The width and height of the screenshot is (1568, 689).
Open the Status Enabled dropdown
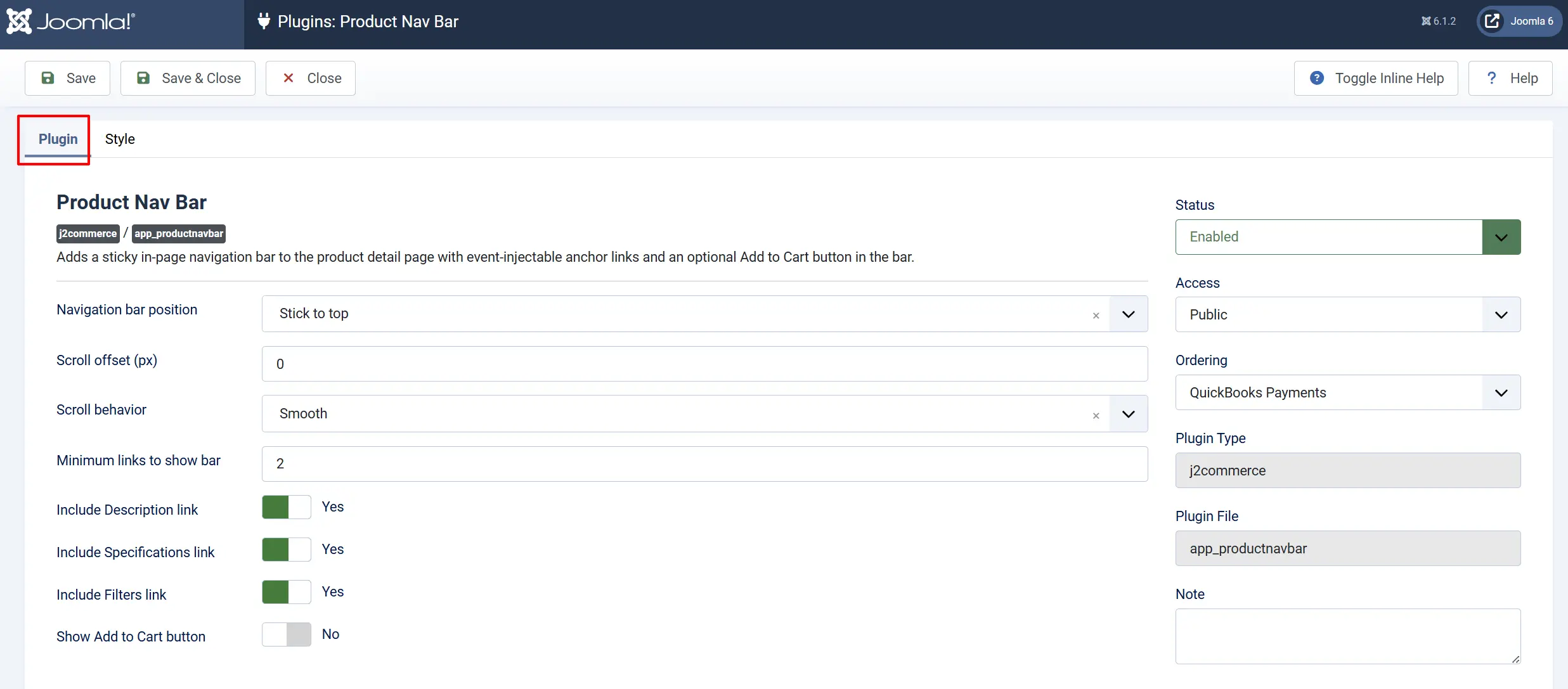click(x=1348, y=237)
